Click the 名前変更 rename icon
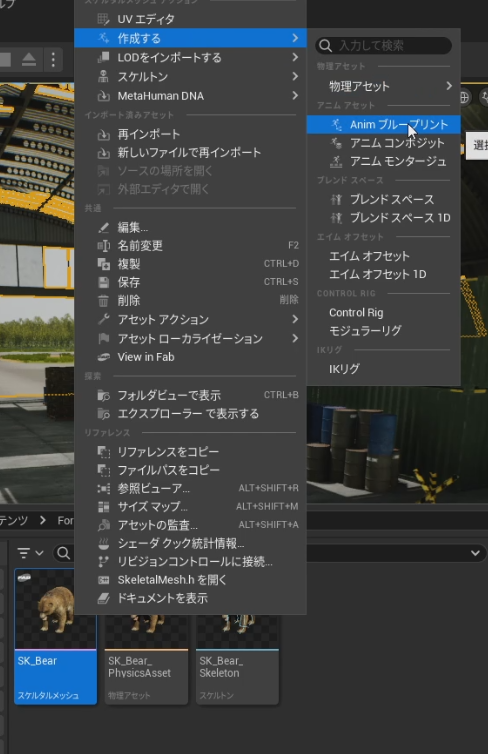The width and height of the screenshot is (488, 754). coord(103,246)
